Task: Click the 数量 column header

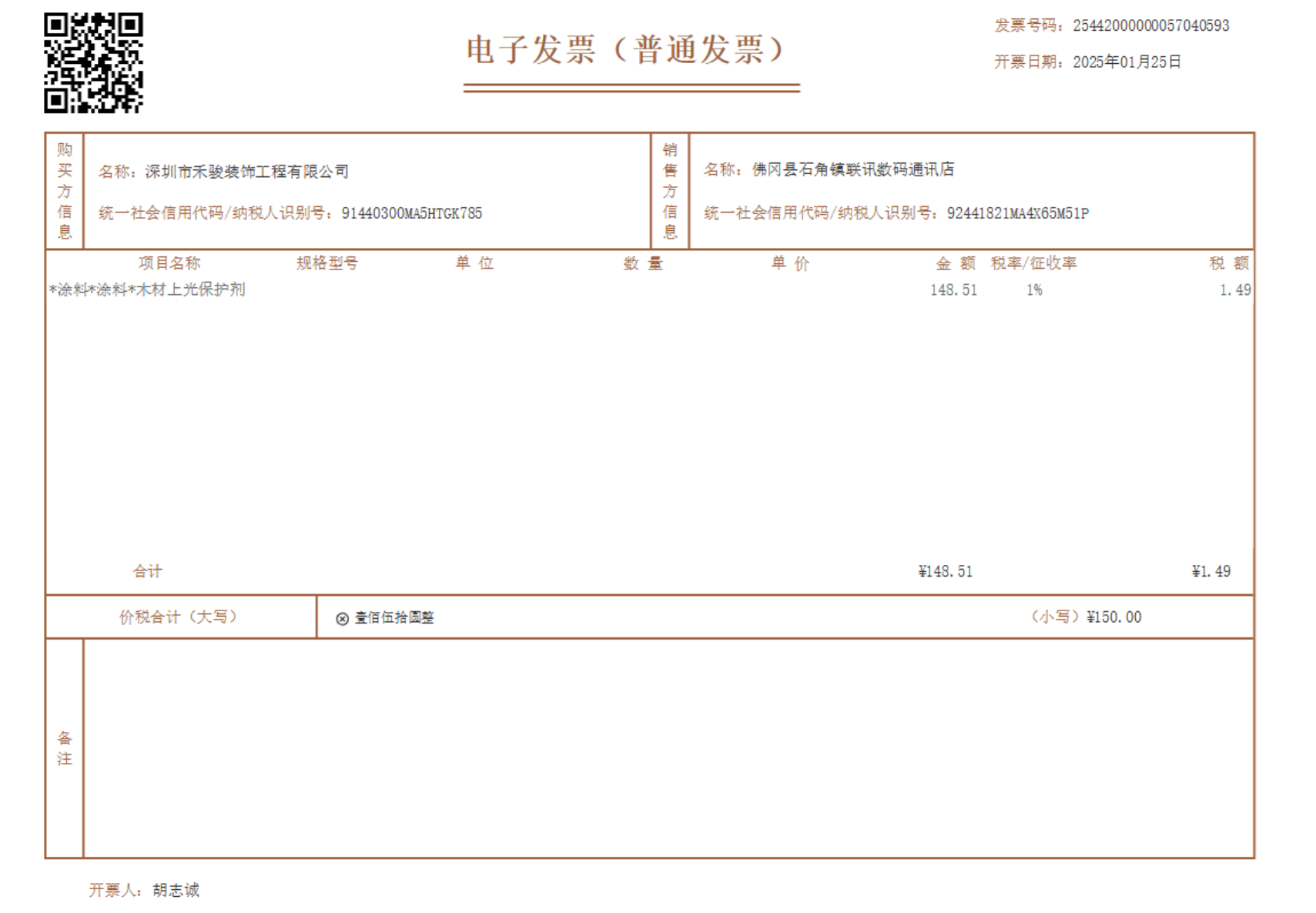Action: coord(643,263)
